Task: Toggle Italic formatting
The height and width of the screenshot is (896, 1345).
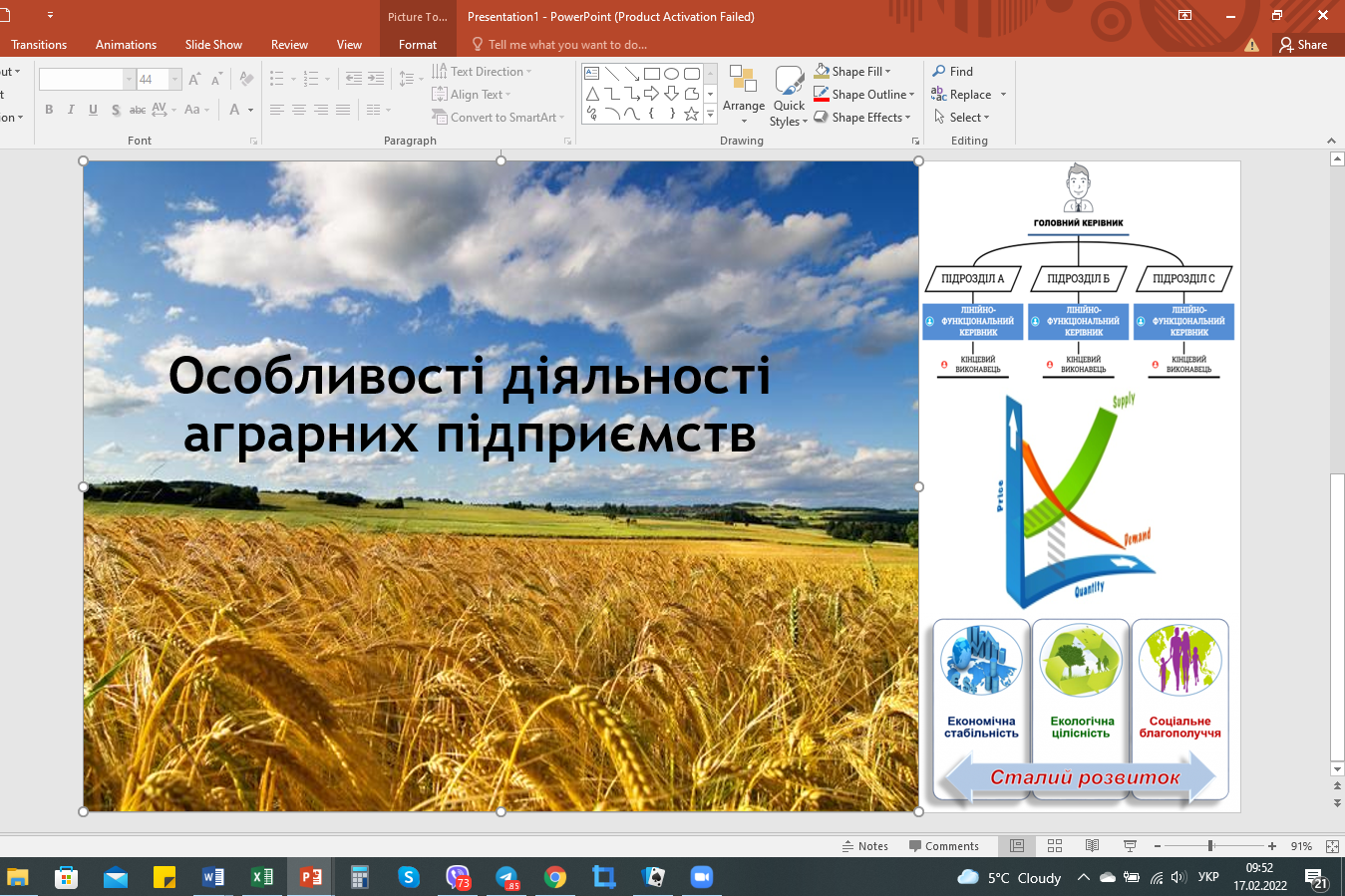Action: (71, 110)
